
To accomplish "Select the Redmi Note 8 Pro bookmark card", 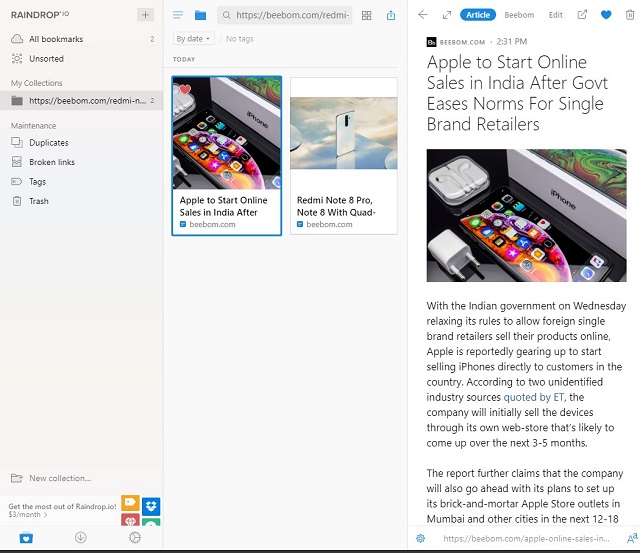I will [x=344, y=156].
